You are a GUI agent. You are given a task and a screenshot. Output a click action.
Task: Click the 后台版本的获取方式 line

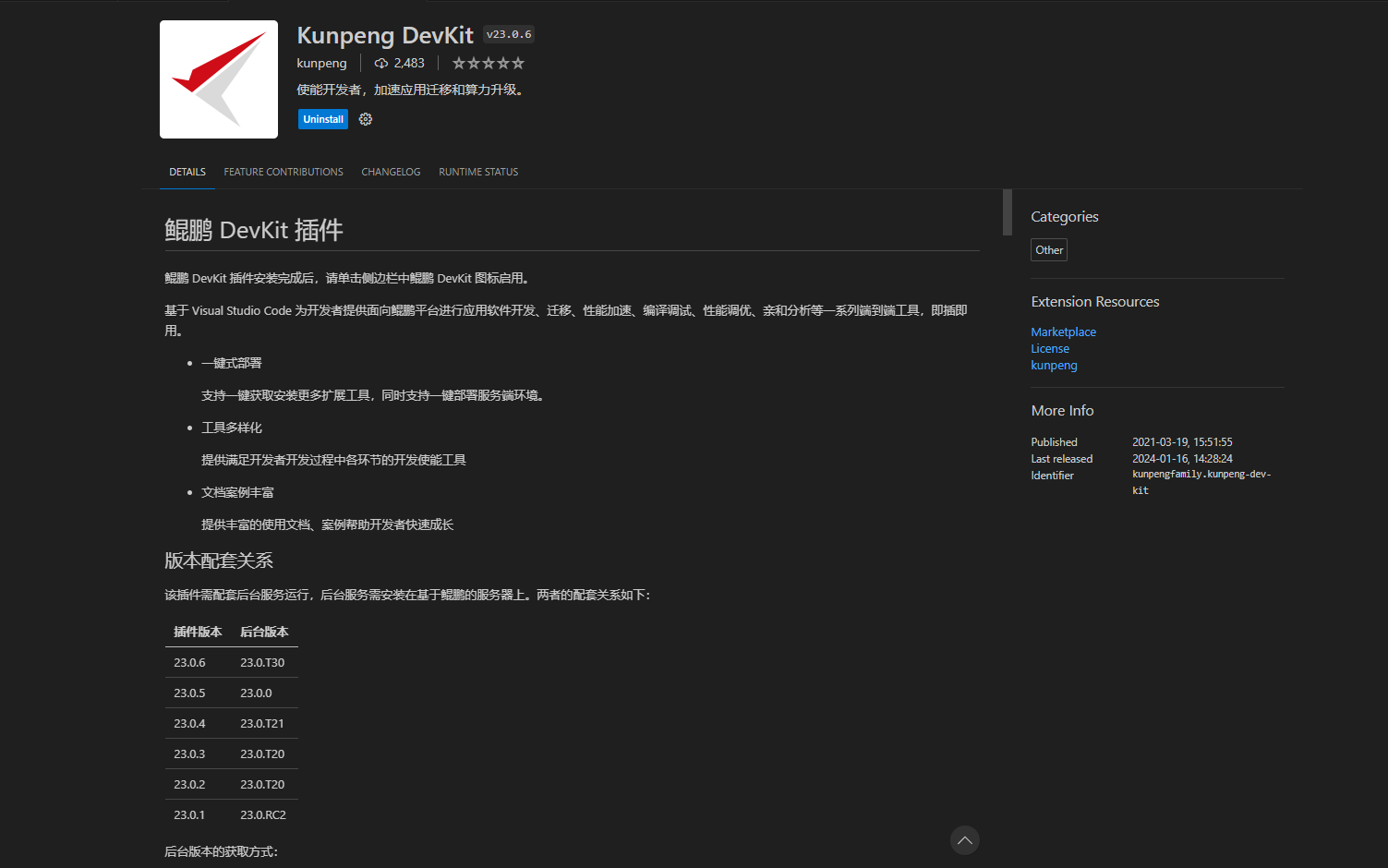(221, 851)
